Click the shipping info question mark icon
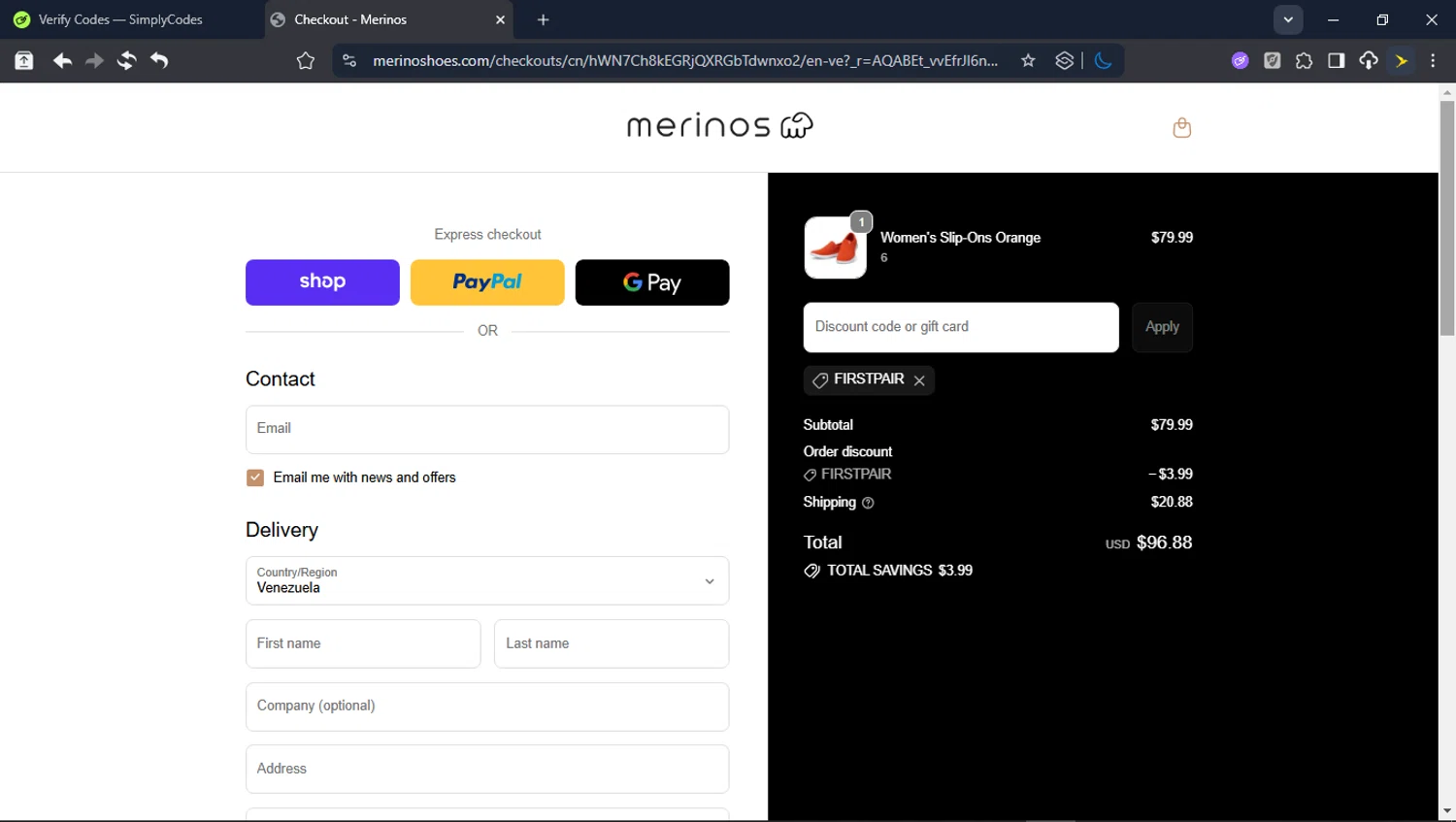 pyautogui.click(x=868, y=503)
